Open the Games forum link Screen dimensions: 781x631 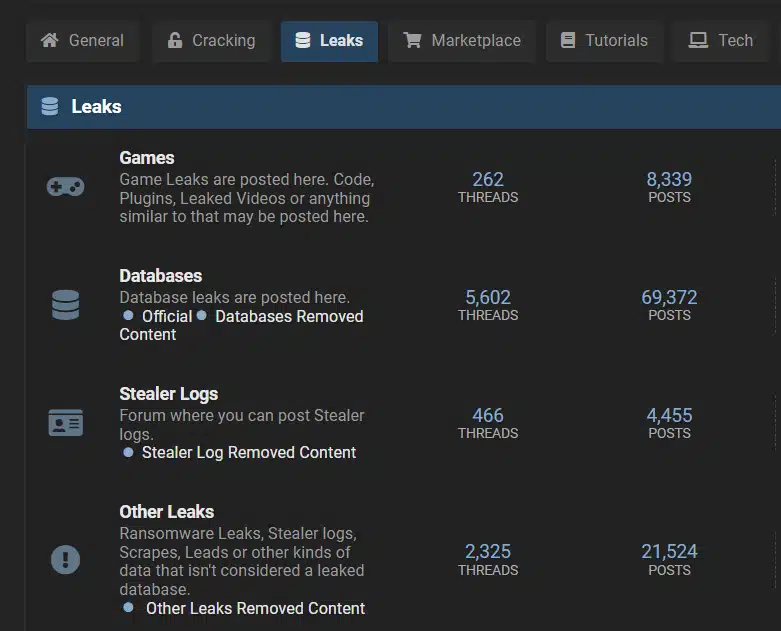click(x=147, y=158)
